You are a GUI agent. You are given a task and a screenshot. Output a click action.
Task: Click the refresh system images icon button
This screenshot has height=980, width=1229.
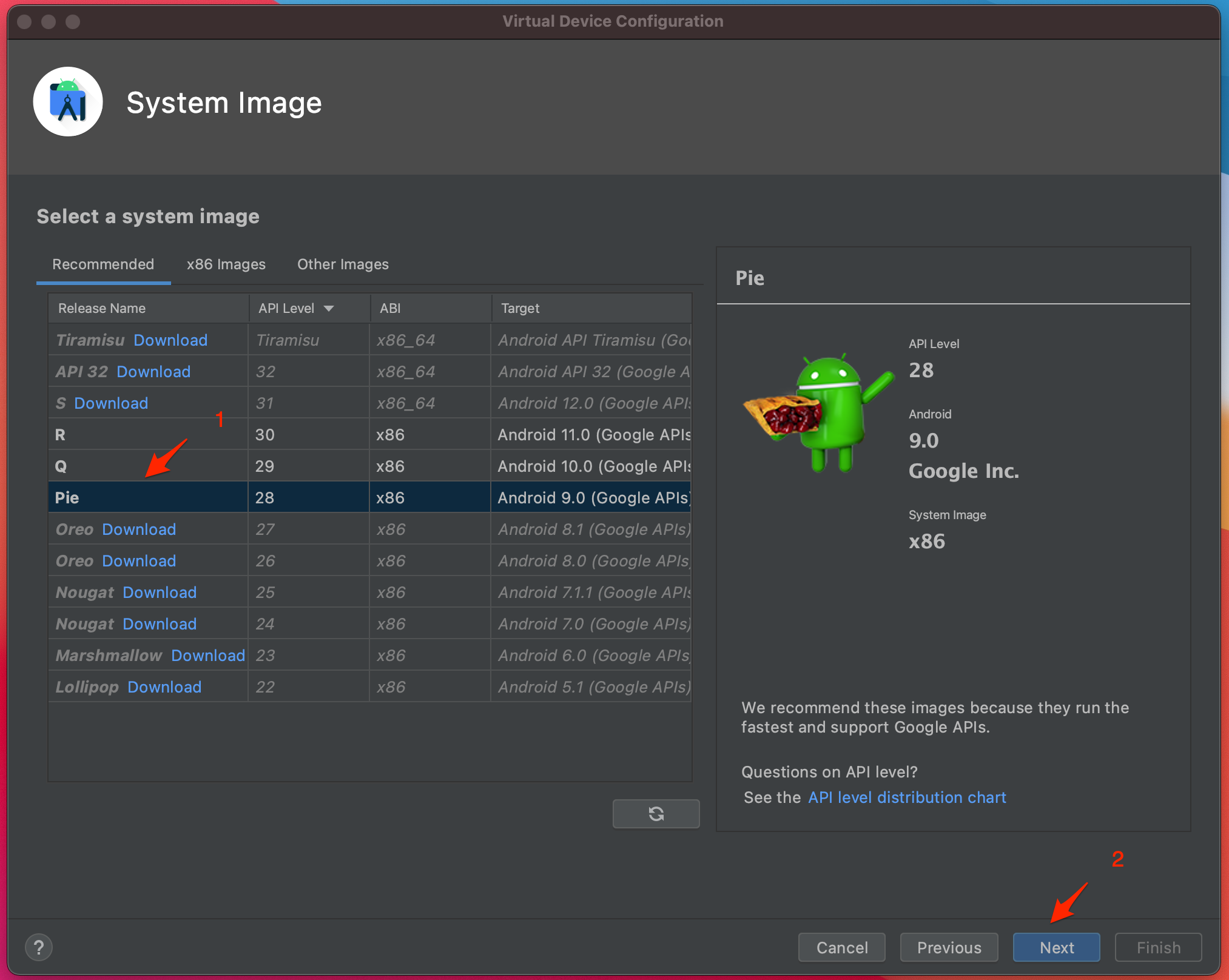click(x=656, y=814)
